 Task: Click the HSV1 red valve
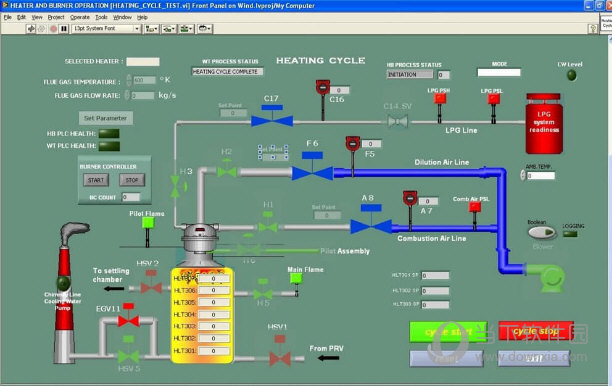[280, 359]
